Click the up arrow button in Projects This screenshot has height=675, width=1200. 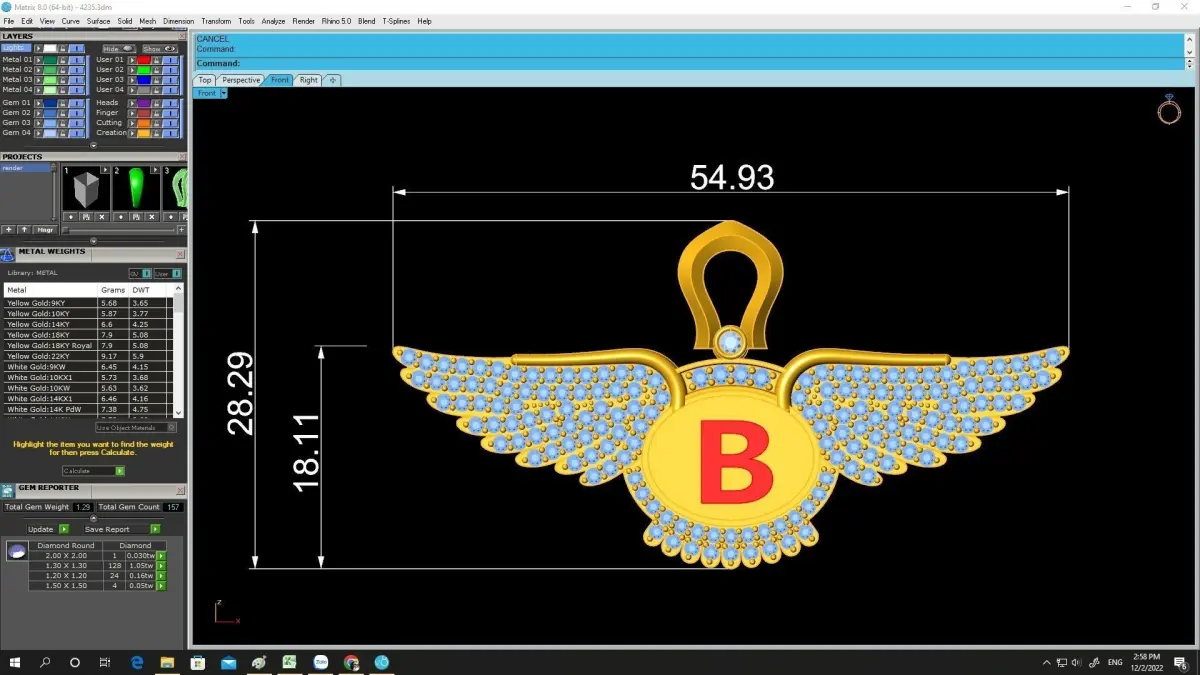pyautogui.click(x=24, y=229)
